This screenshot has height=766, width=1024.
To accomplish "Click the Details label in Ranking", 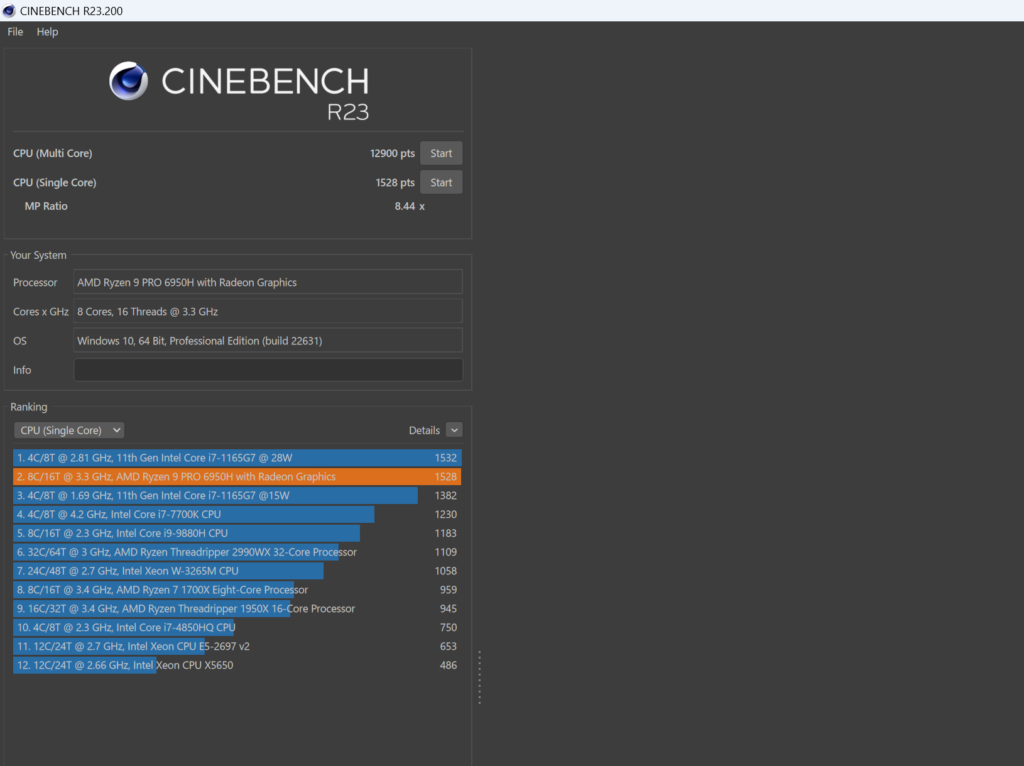I will [424, 430].
